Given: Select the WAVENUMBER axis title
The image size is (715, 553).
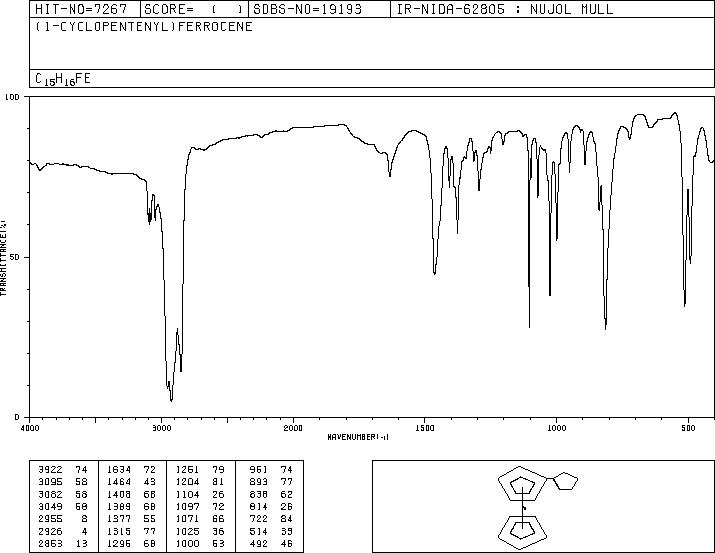Looking at the screenshot, I should point(358,437).
